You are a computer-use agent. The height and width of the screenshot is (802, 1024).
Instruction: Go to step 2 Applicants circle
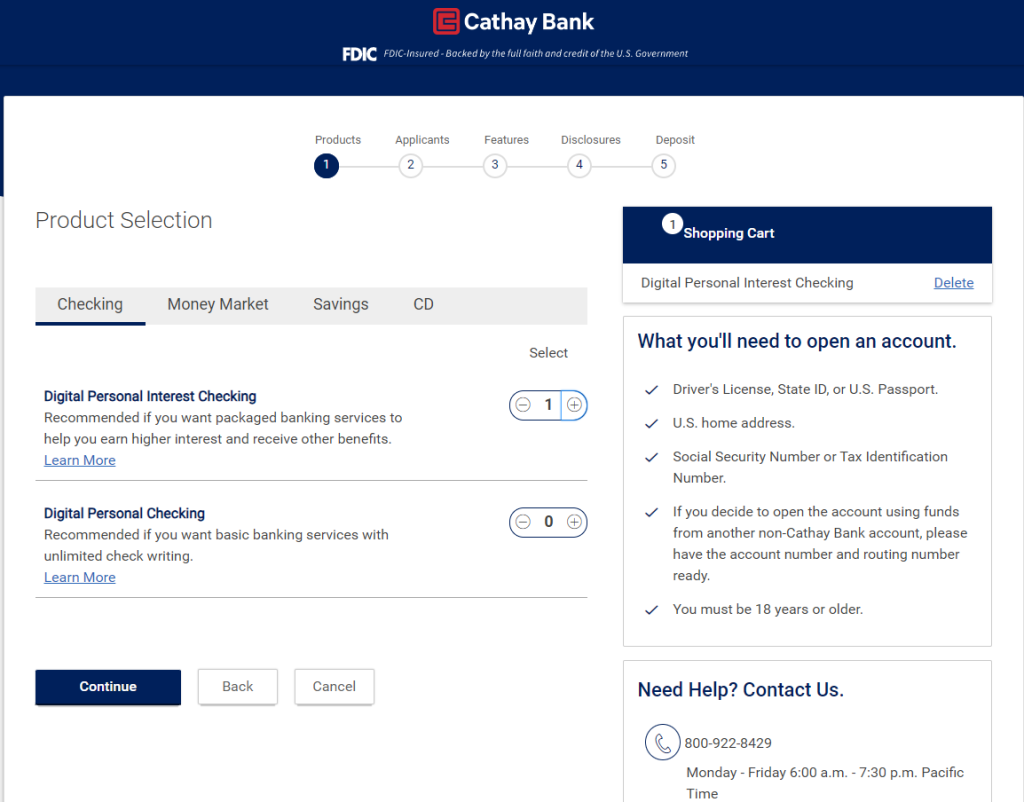tap(410, 165)
